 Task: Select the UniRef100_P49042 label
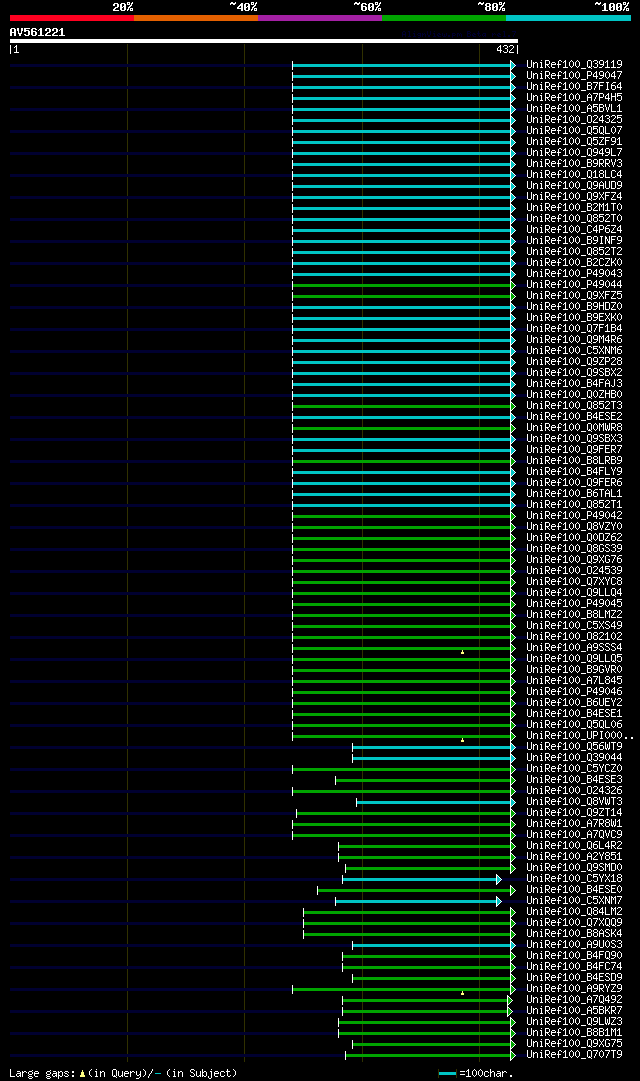(574, 516)
